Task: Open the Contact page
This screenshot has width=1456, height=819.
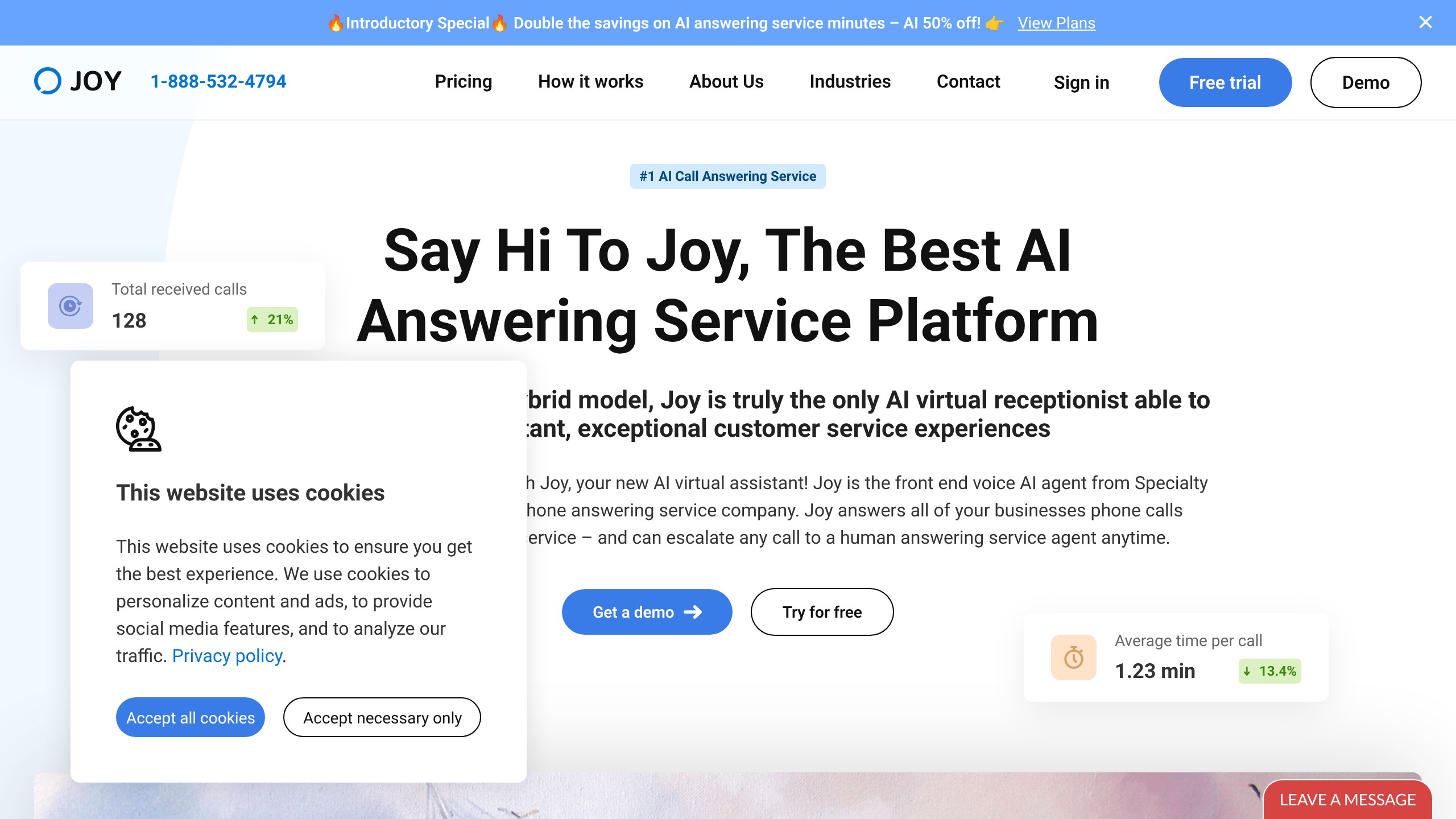Action: 968,81
